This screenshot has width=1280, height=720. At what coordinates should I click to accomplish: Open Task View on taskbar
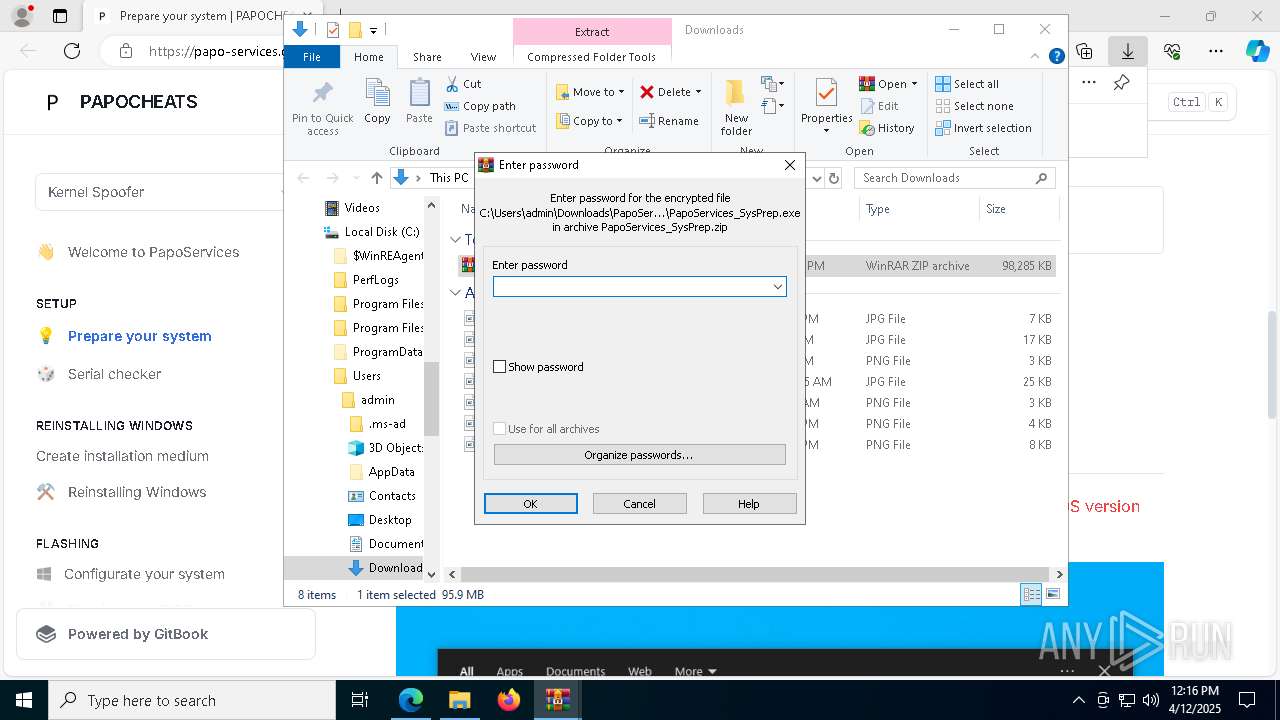[360, 700]
